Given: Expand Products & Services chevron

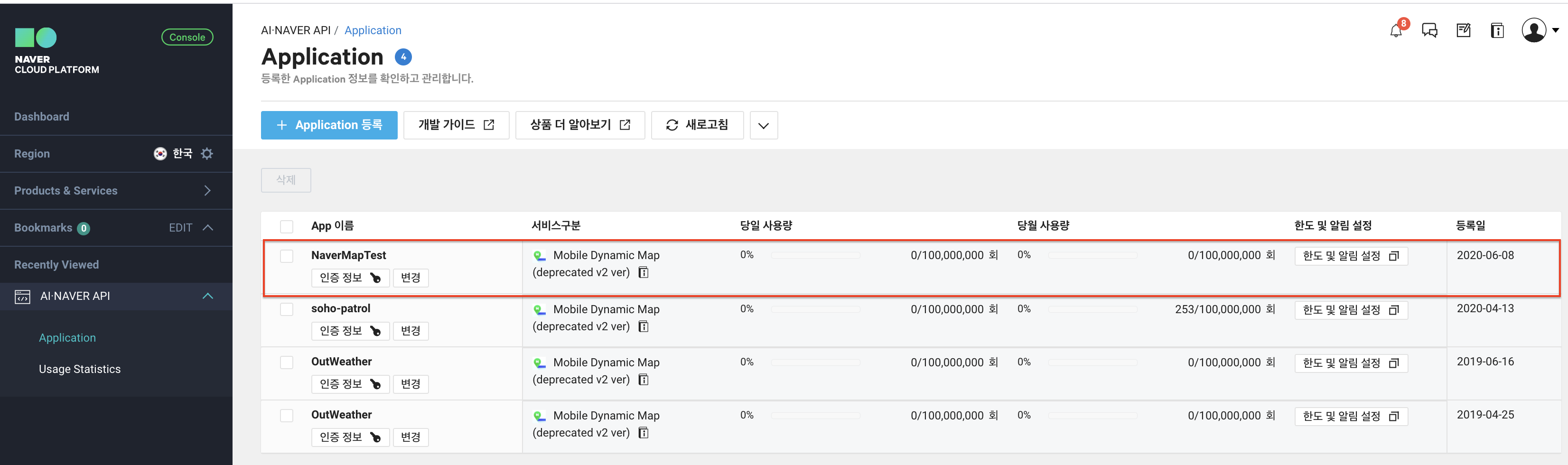Looking at the screenshot, I should (x=207, y=191).
